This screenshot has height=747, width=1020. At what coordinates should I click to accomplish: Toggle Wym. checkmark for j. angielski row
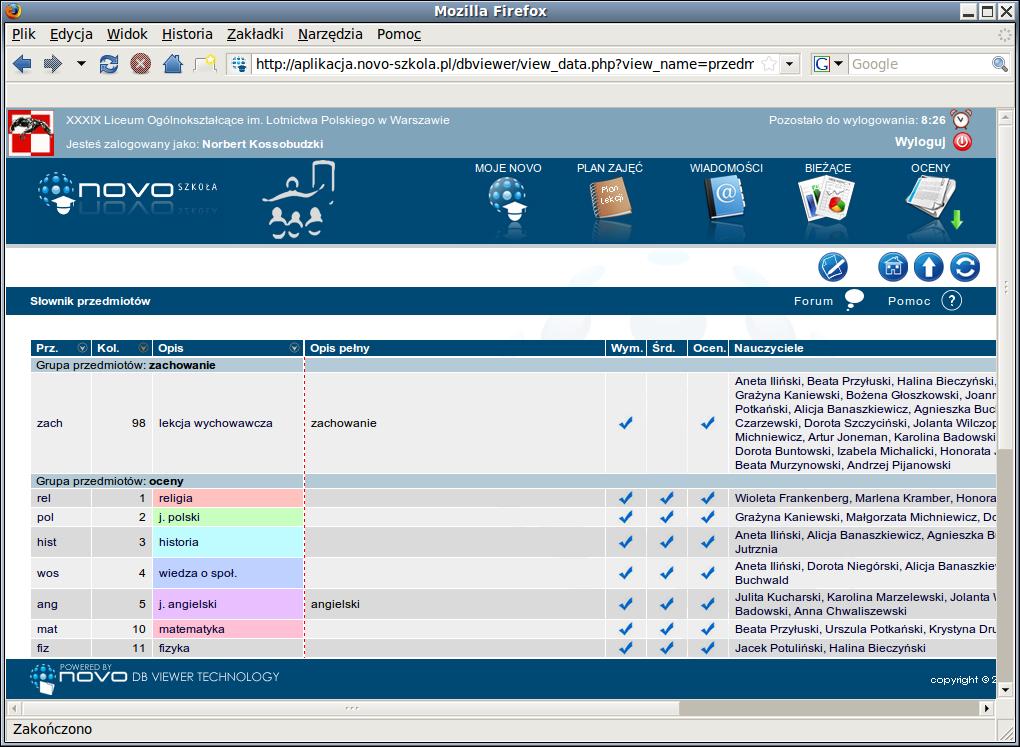coord(626,604)
